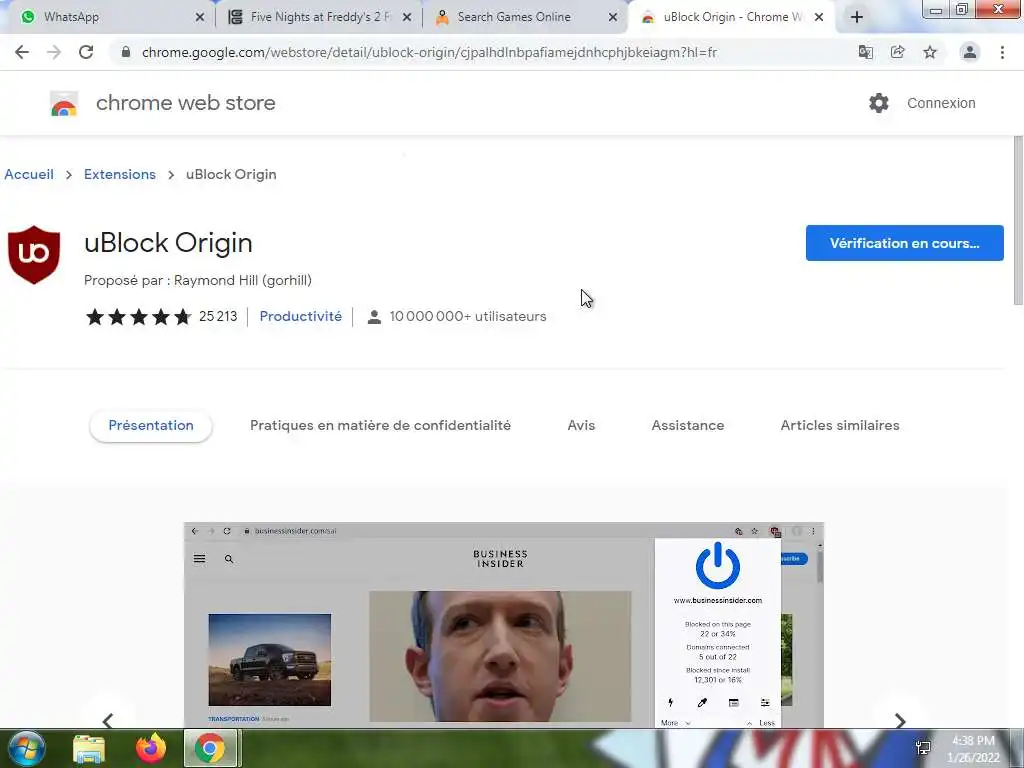Open the Assistance tab
The width and height of the screenshot is (1024, 768).
688,425
